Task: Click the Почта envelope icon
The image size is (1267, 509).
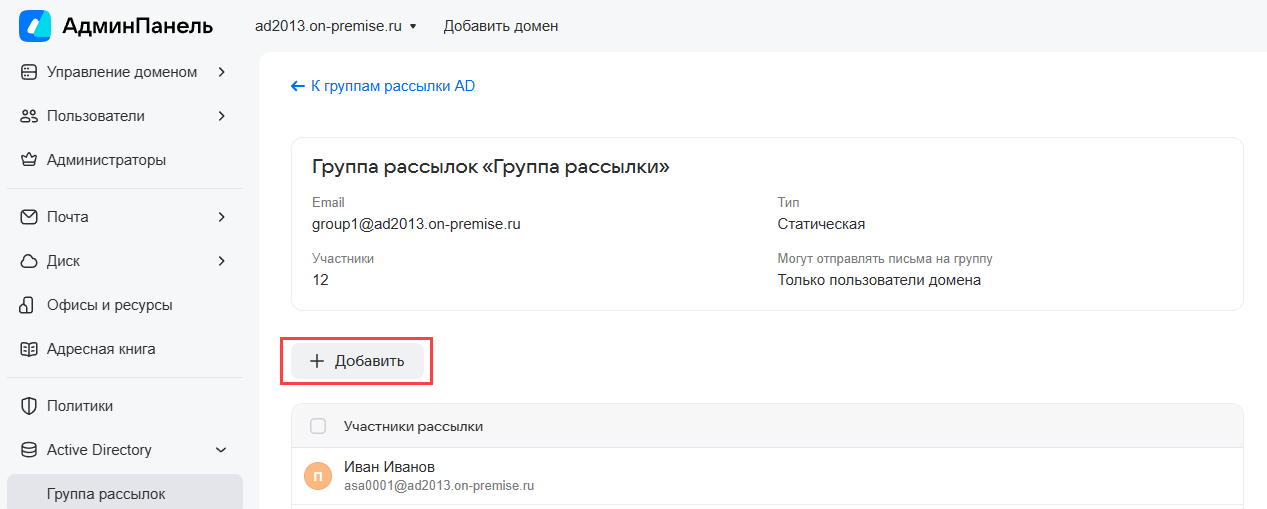Action: click(29, 217)
